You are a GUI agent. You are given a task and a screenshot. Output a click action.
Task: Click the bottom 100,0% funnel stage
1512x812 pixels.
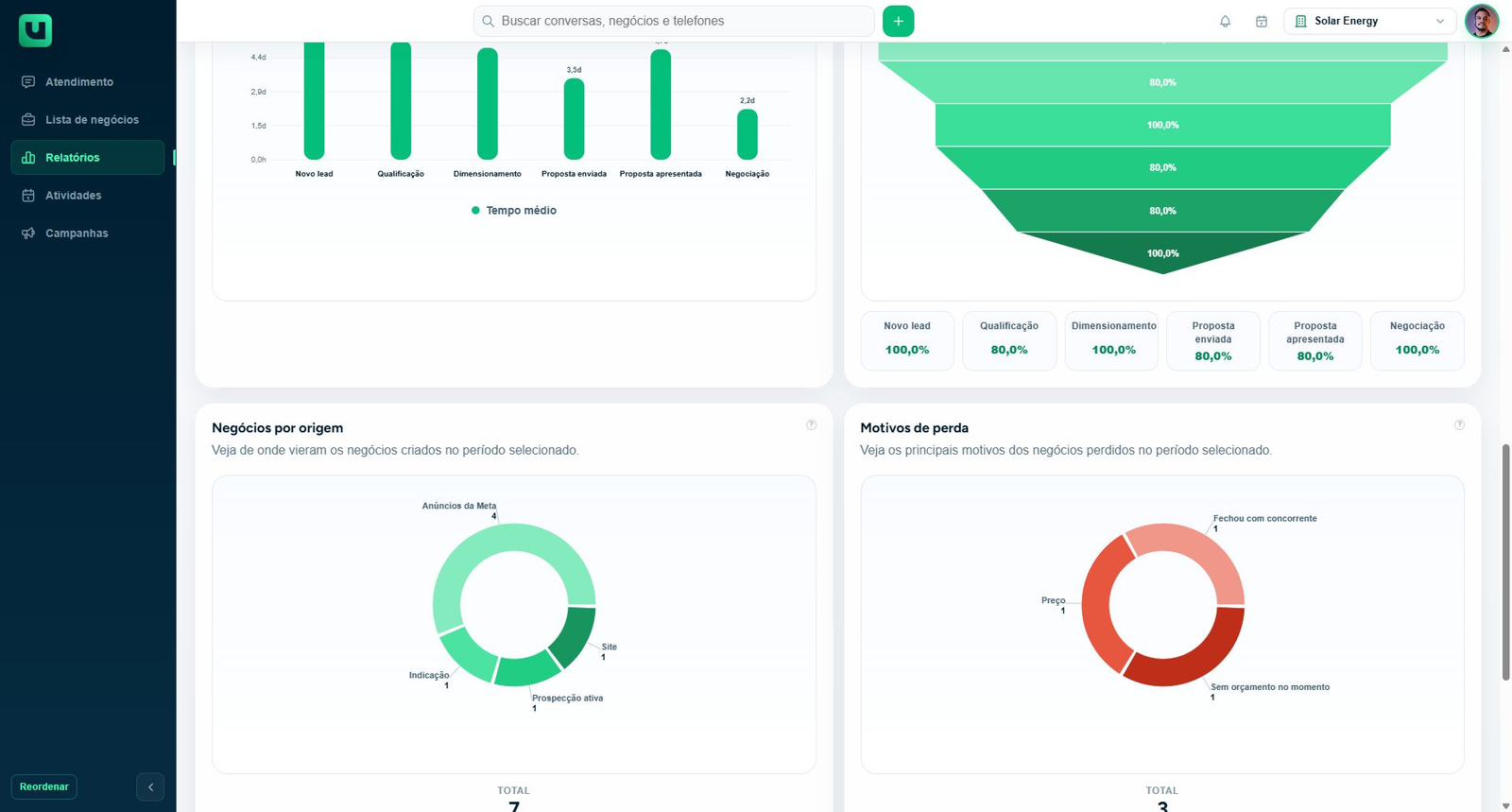tap(1163, 252)
